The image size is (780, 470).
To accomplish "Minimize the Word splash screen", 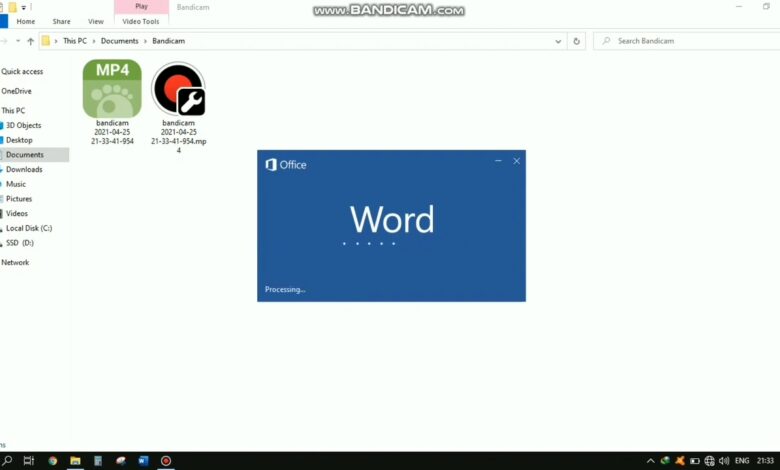I will [x=498, y=161].
